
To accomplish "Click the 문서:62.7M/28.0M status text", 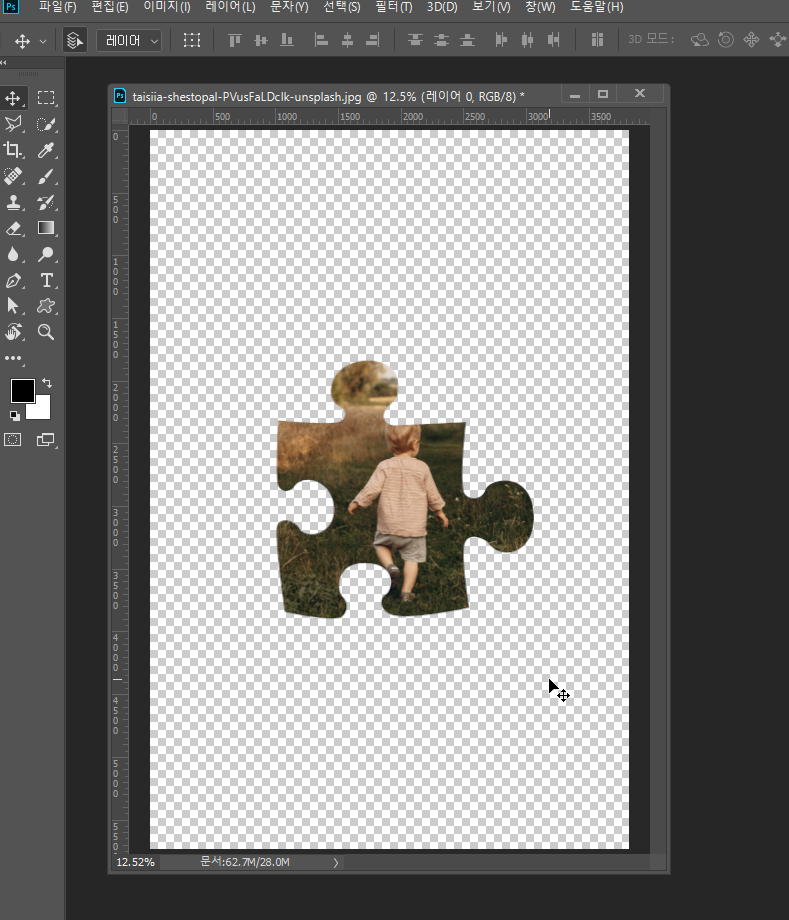I will (x=245, y=862).
